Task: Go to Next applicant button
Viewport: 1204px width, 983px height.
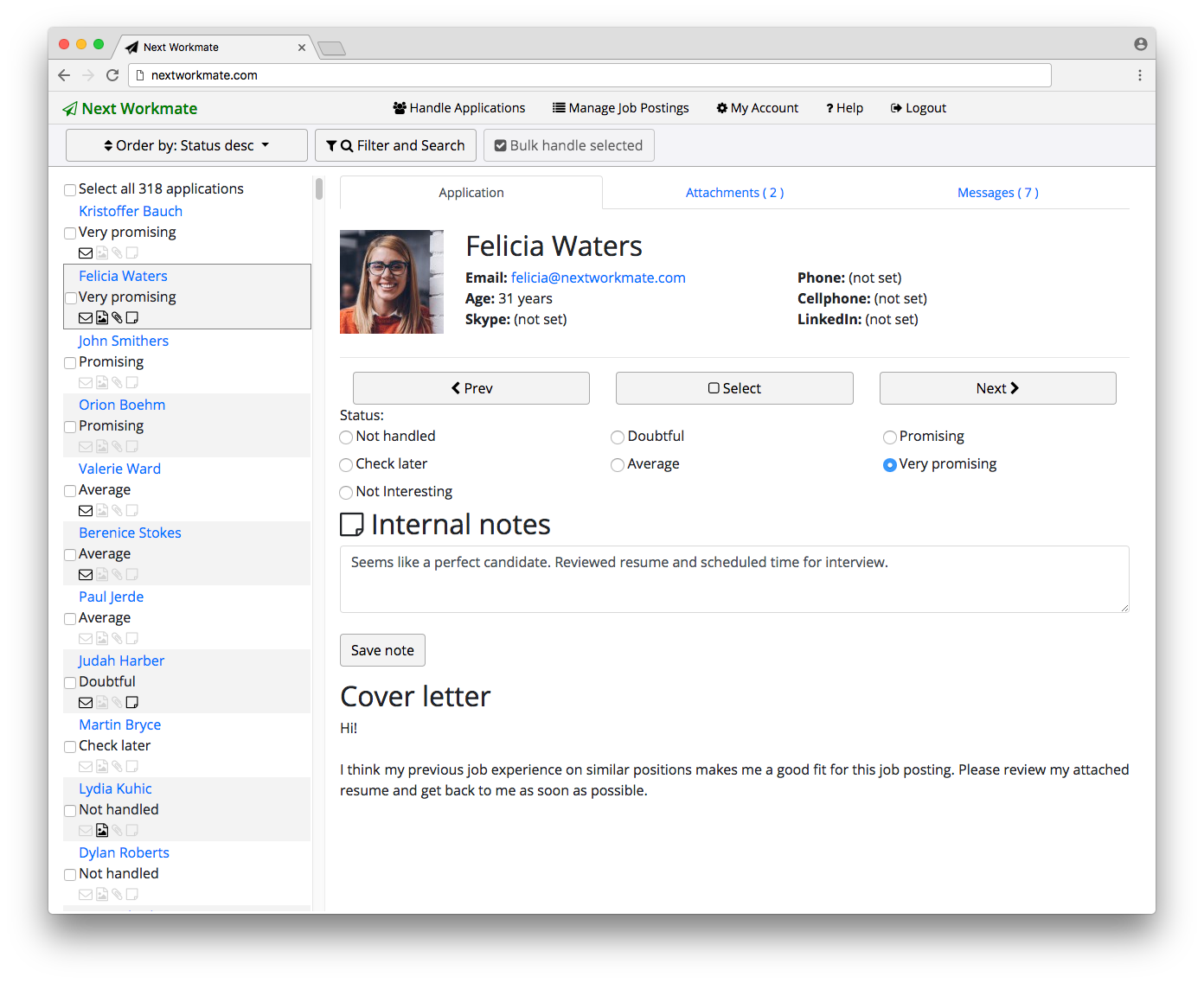Action: tap(997, 388)
